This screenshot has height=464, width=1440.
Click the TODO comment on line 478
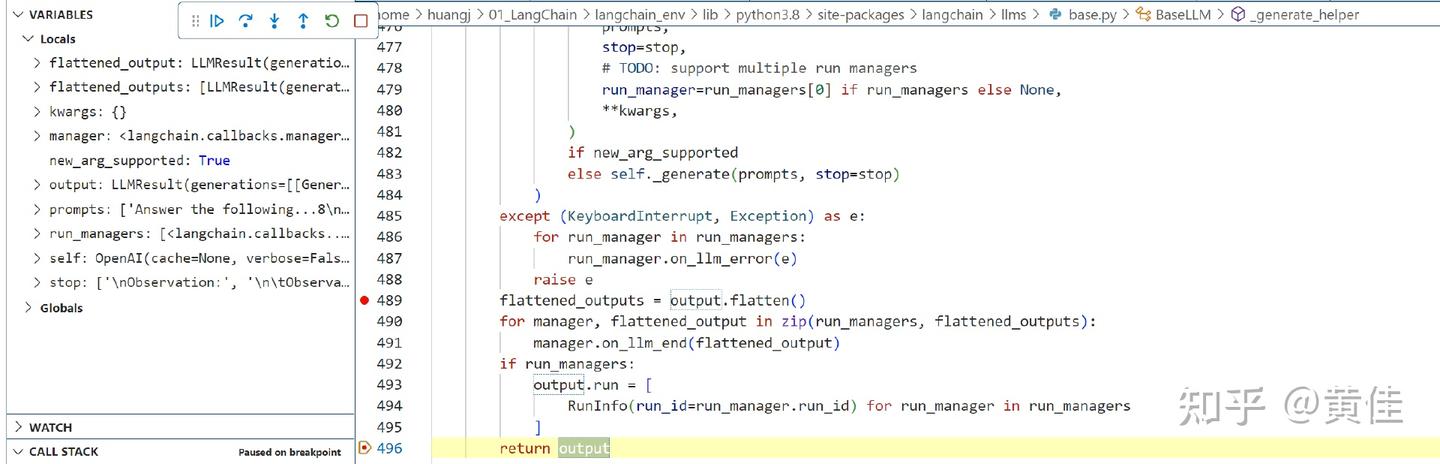coord(759,69)
